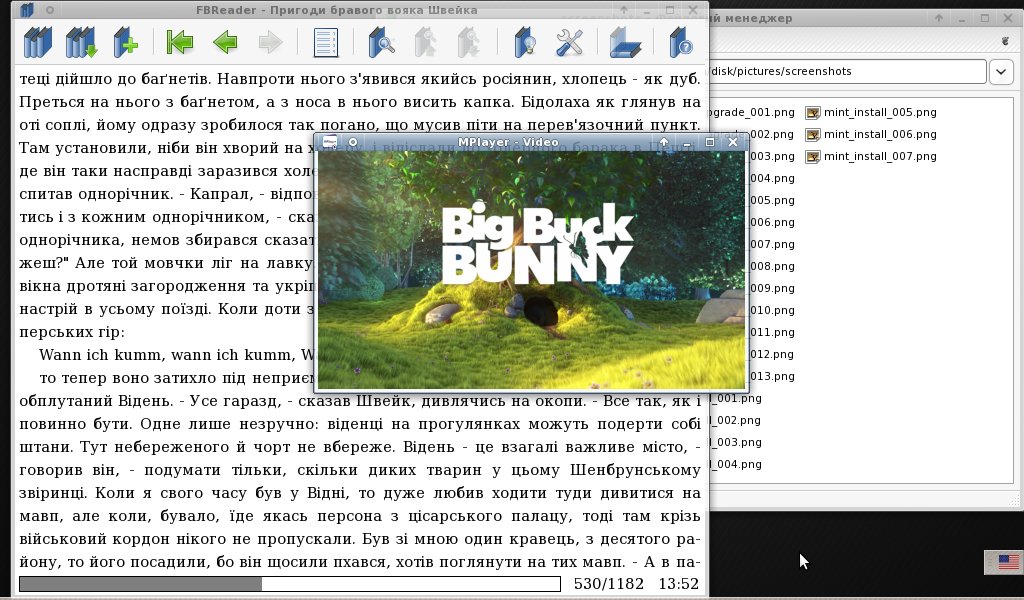
Task: Select the file ending _003.png
Action: pyautogui.click(x=736, y=442)
